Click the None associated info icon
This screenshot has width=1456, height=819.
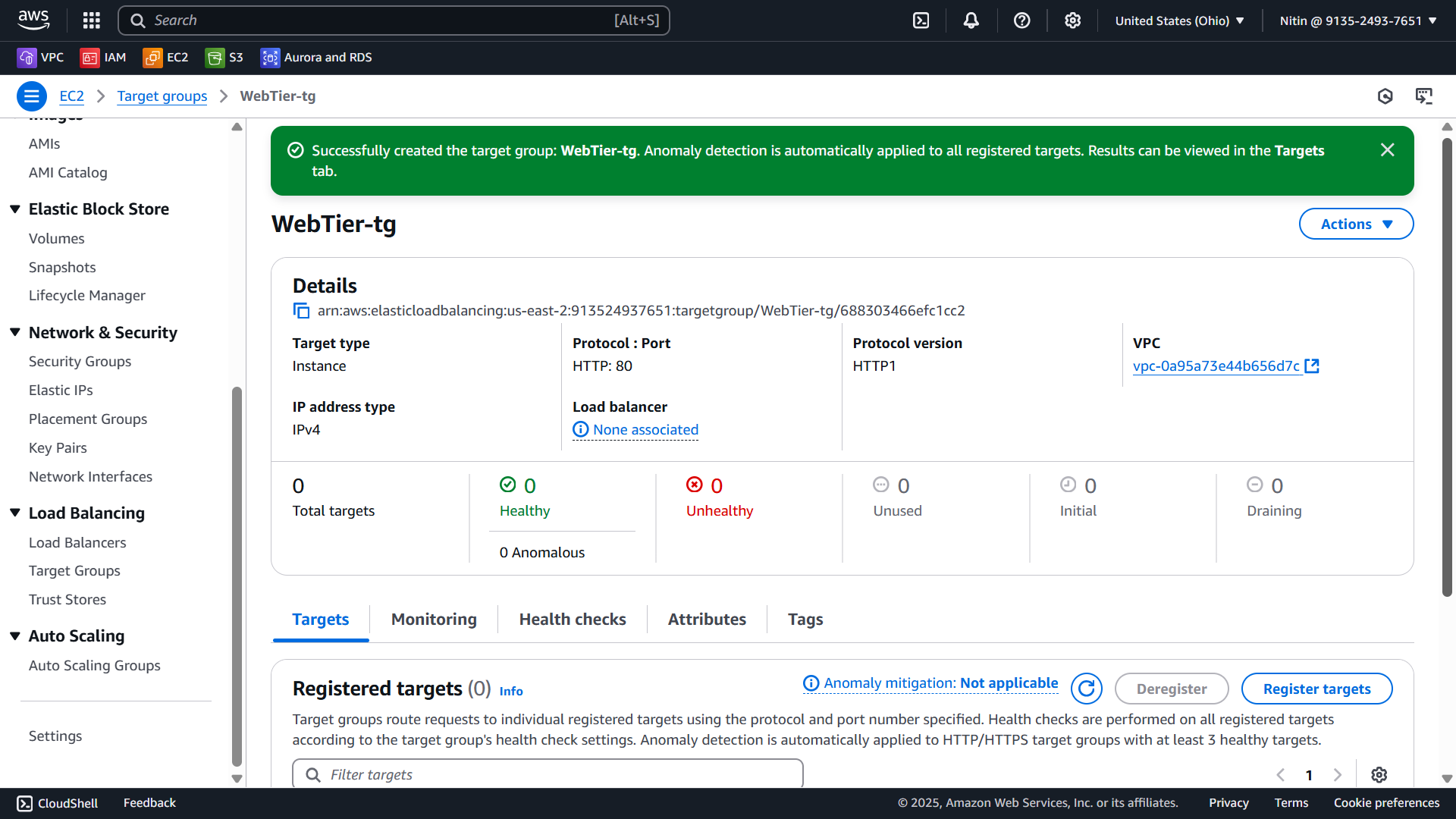click(x=580, y=430)
